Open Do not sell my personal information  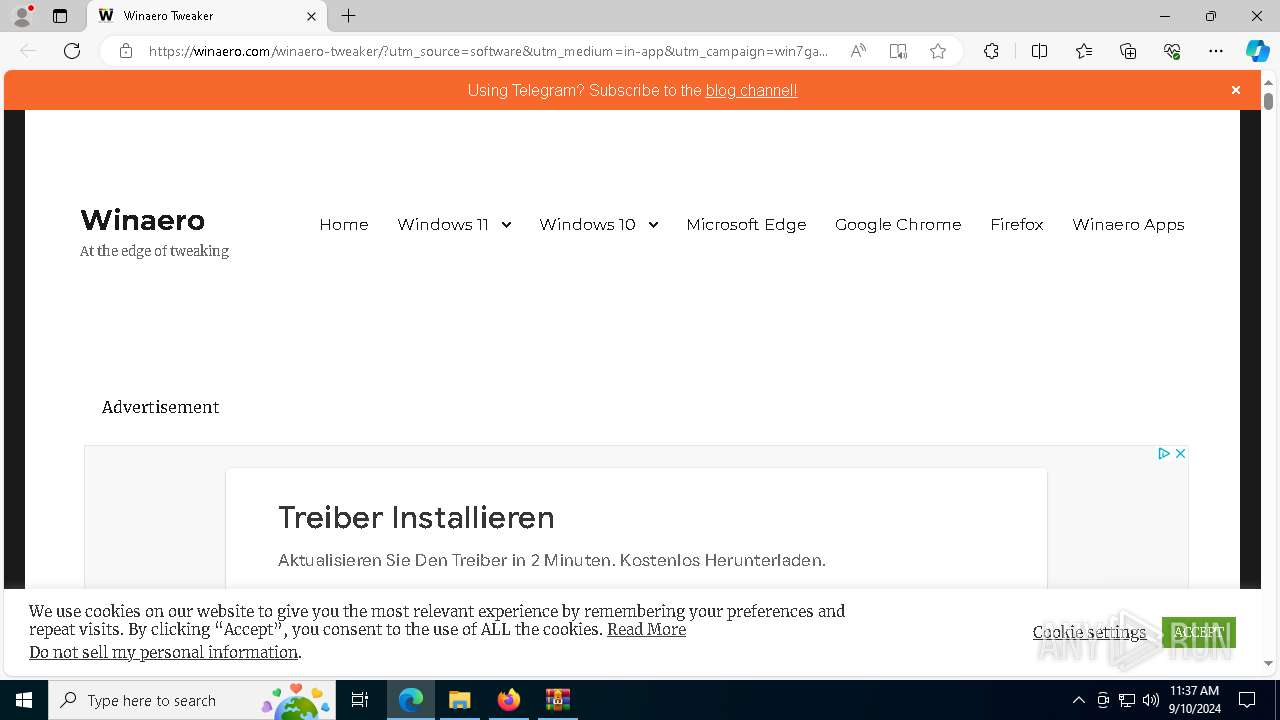click(x=163, y=652)
